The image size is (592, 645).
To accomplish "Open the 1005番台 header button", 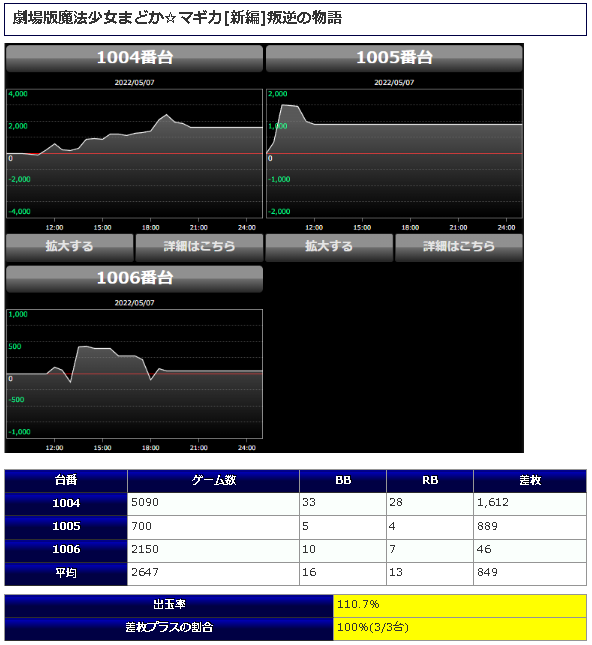I will coord(394,58).
